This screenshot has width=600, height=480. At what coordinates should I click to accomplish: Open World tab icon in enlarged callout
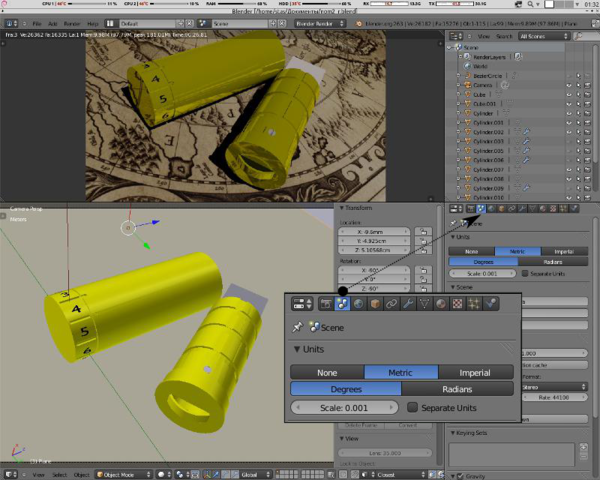point(359,304)
